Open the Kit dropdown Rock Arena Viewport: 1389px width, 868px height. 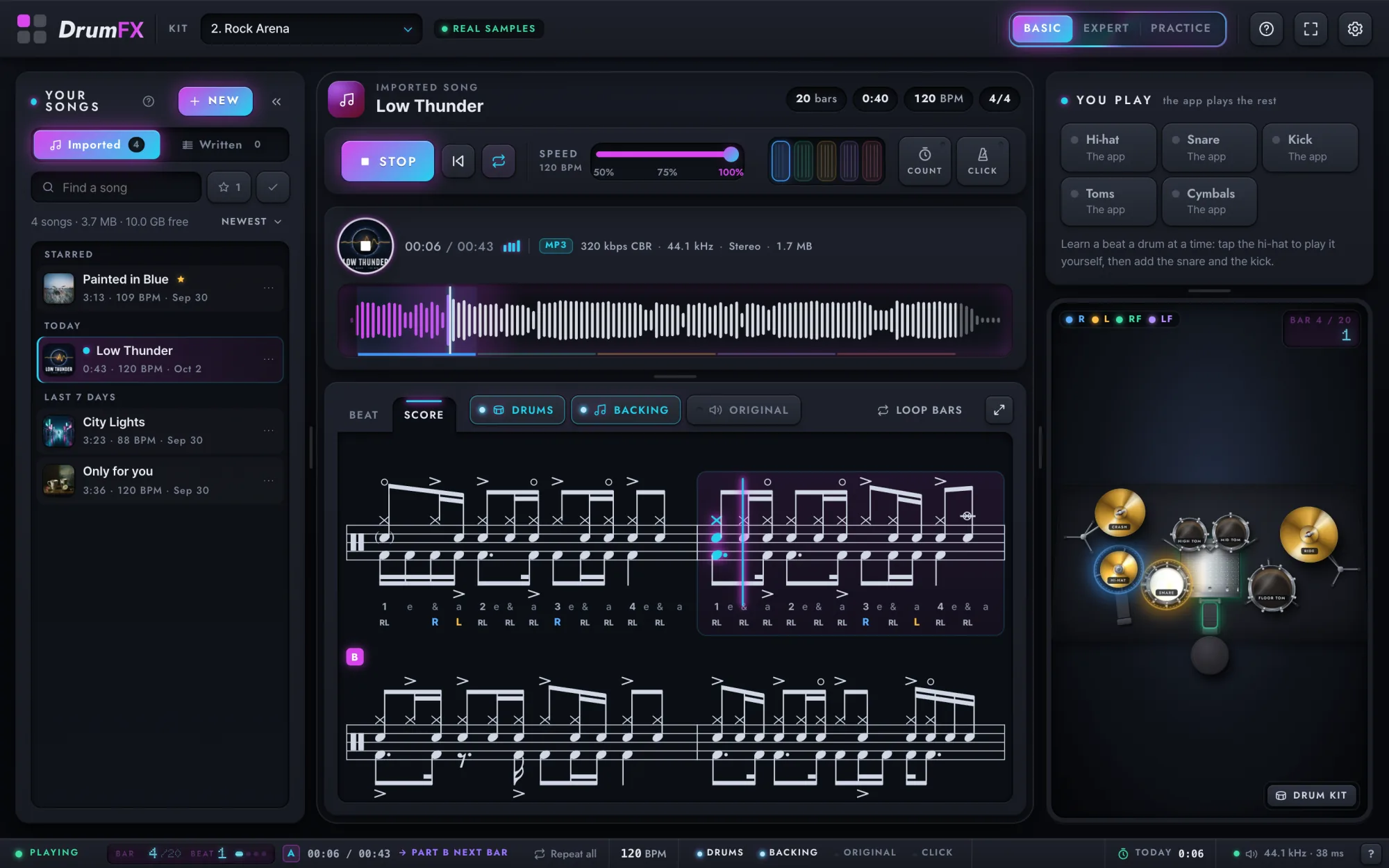click(x=311, y=28)
